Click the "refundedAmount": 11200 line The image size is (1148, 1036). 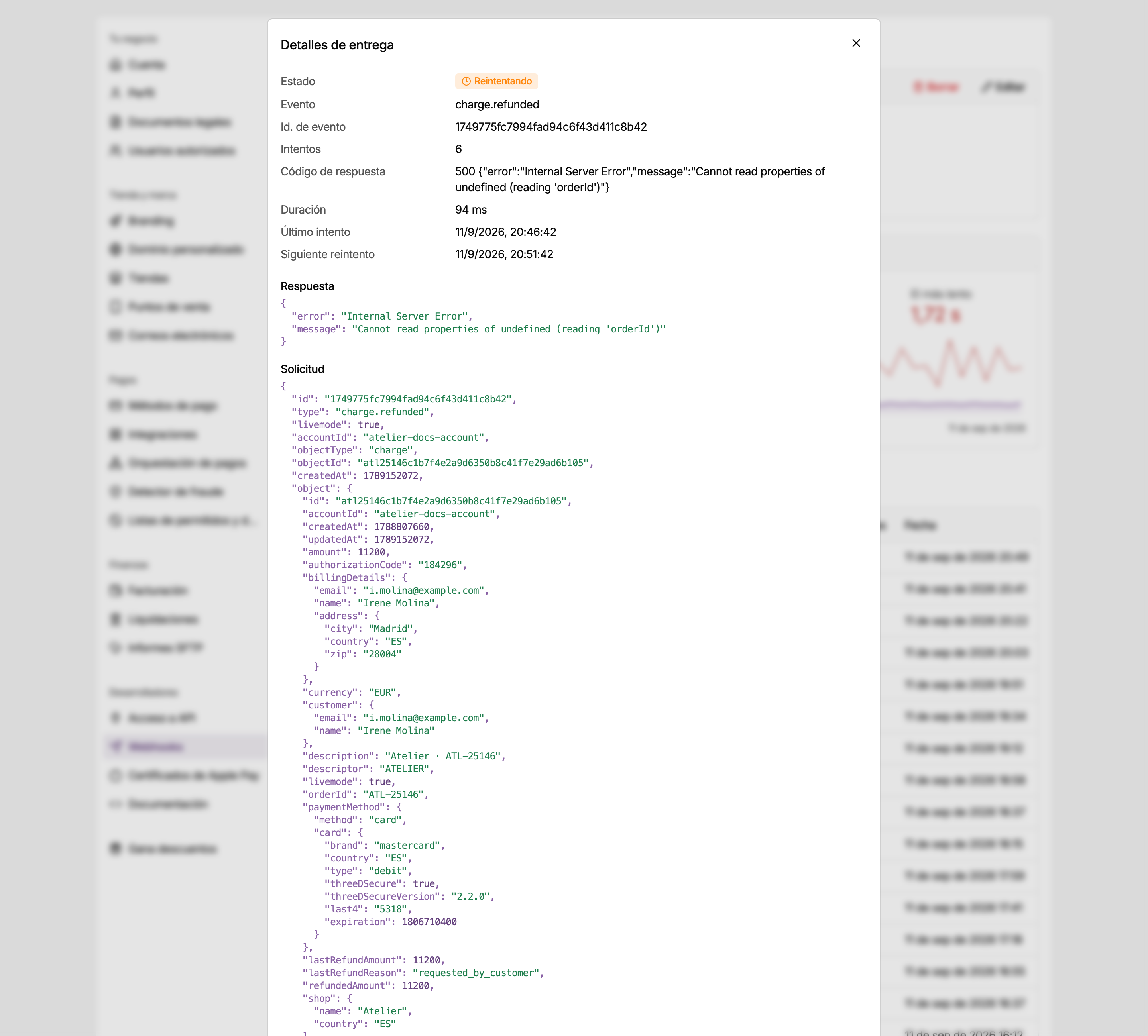[x=368, y=985]
